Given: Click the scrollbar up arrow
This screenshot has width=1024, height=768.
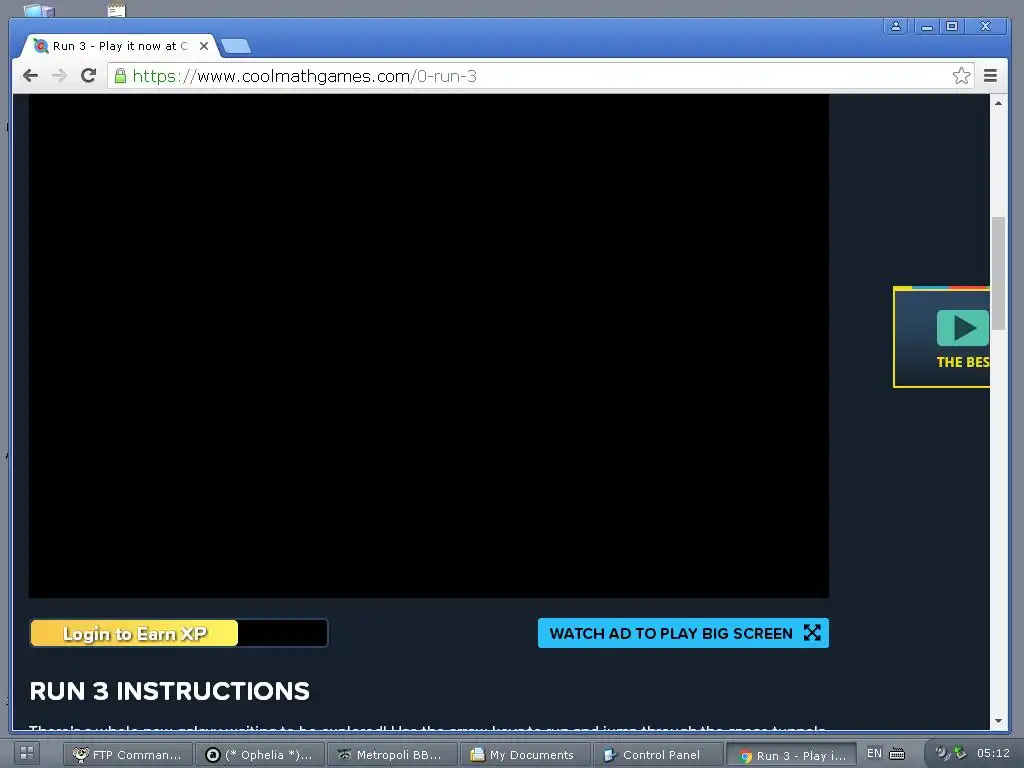Looking at the screenshot, I should pos(998,103).
